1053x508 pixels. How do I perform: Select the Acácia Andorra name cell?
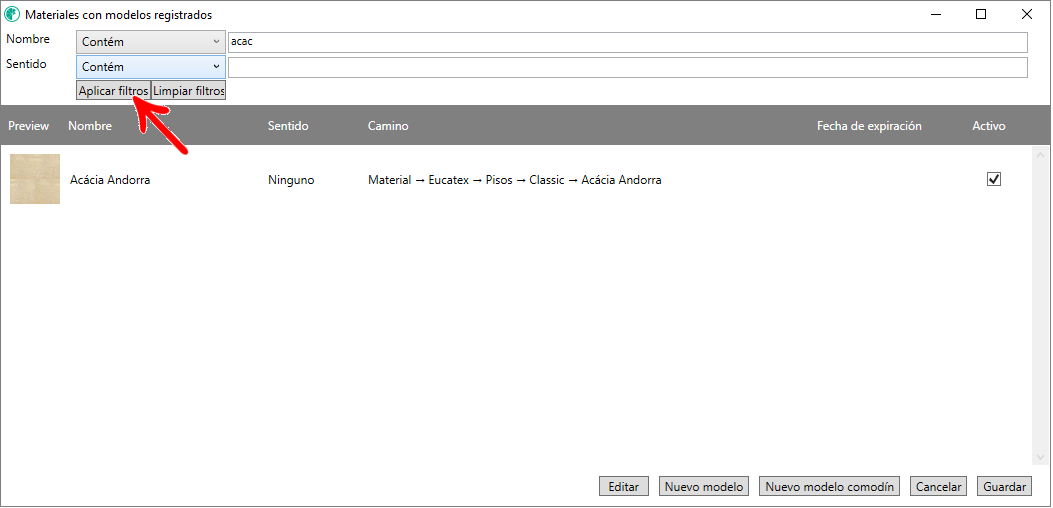(x=110, y=180)
